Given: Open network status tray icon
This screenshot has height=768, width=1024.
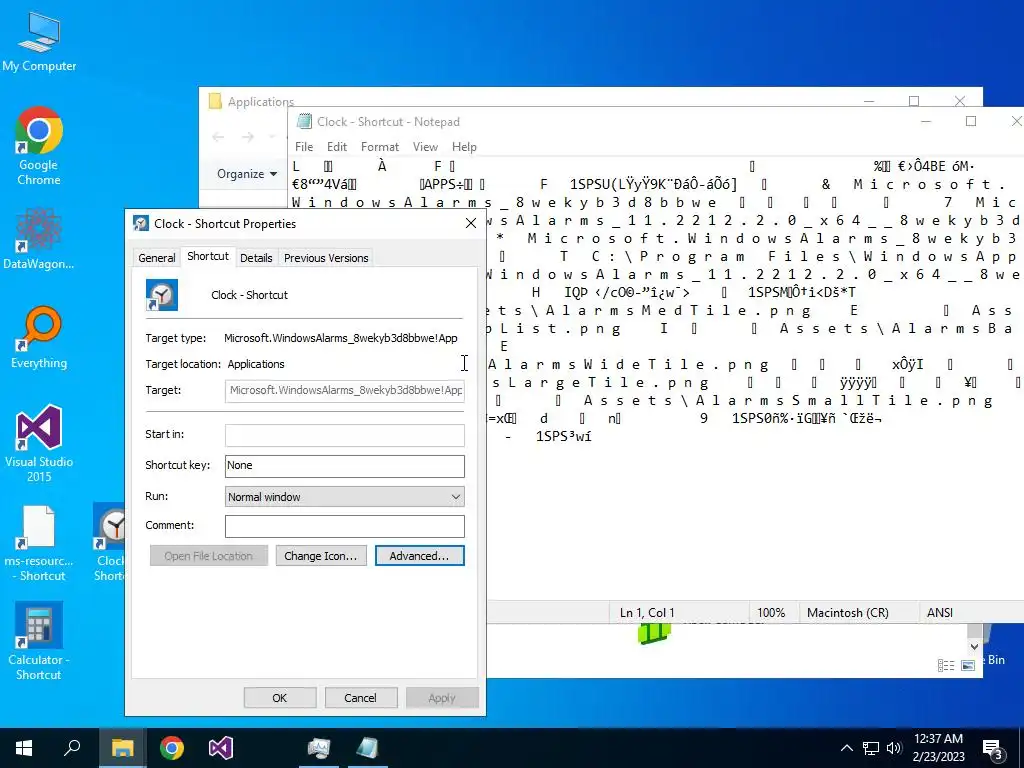Looking at the screenshot, I should pos(871,748).
